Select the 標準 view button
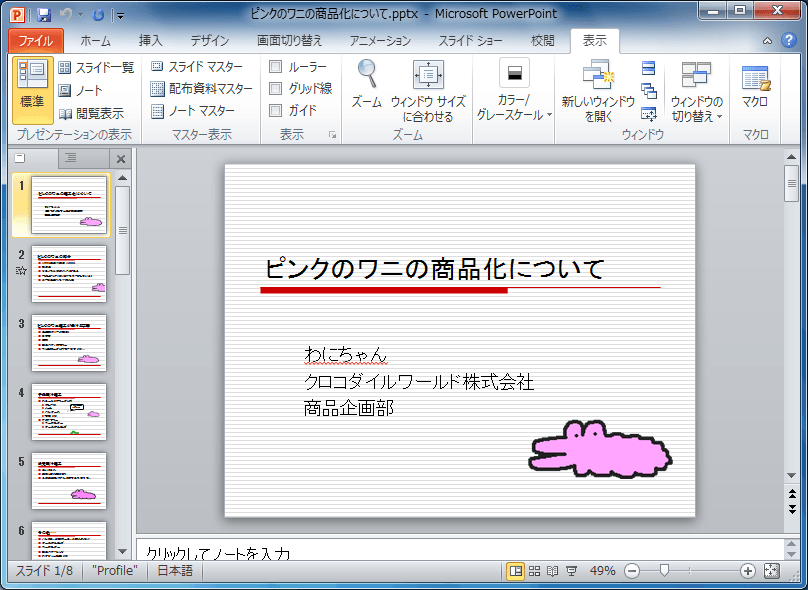808x590 pixels. (32, 90)
